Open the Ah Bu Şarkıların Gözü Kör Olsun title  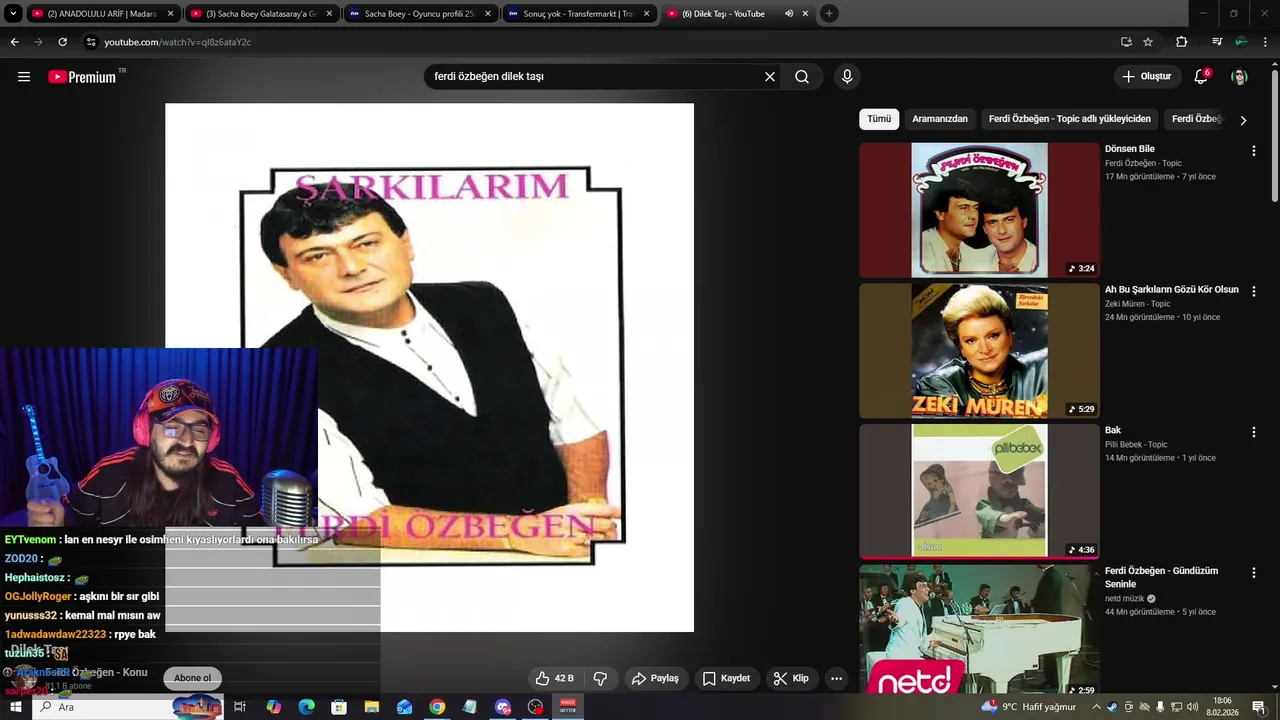[1172, 290]
